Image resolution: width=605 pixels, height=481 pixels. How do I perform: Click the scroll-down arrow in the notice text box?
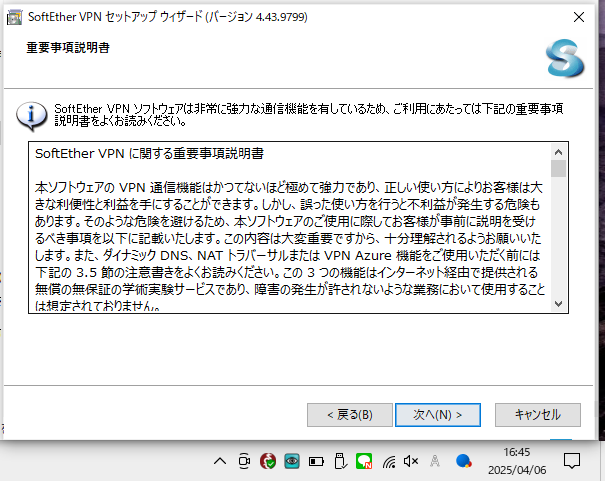point(558,304)
